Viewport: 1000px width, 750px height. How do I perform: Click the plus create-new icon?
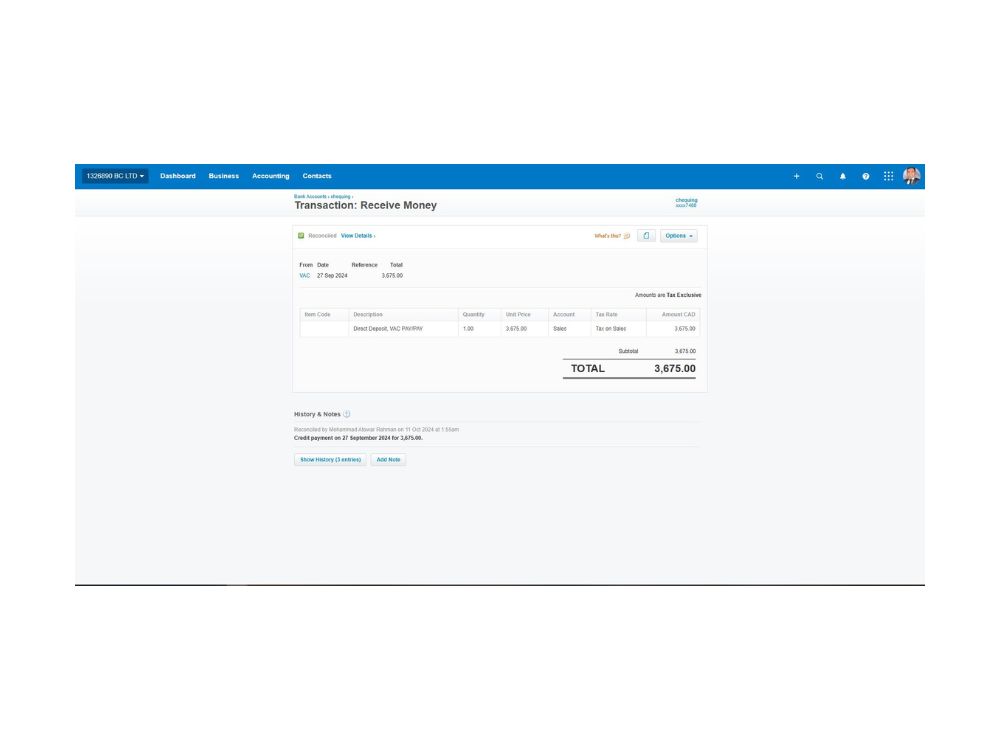[797, 176]
